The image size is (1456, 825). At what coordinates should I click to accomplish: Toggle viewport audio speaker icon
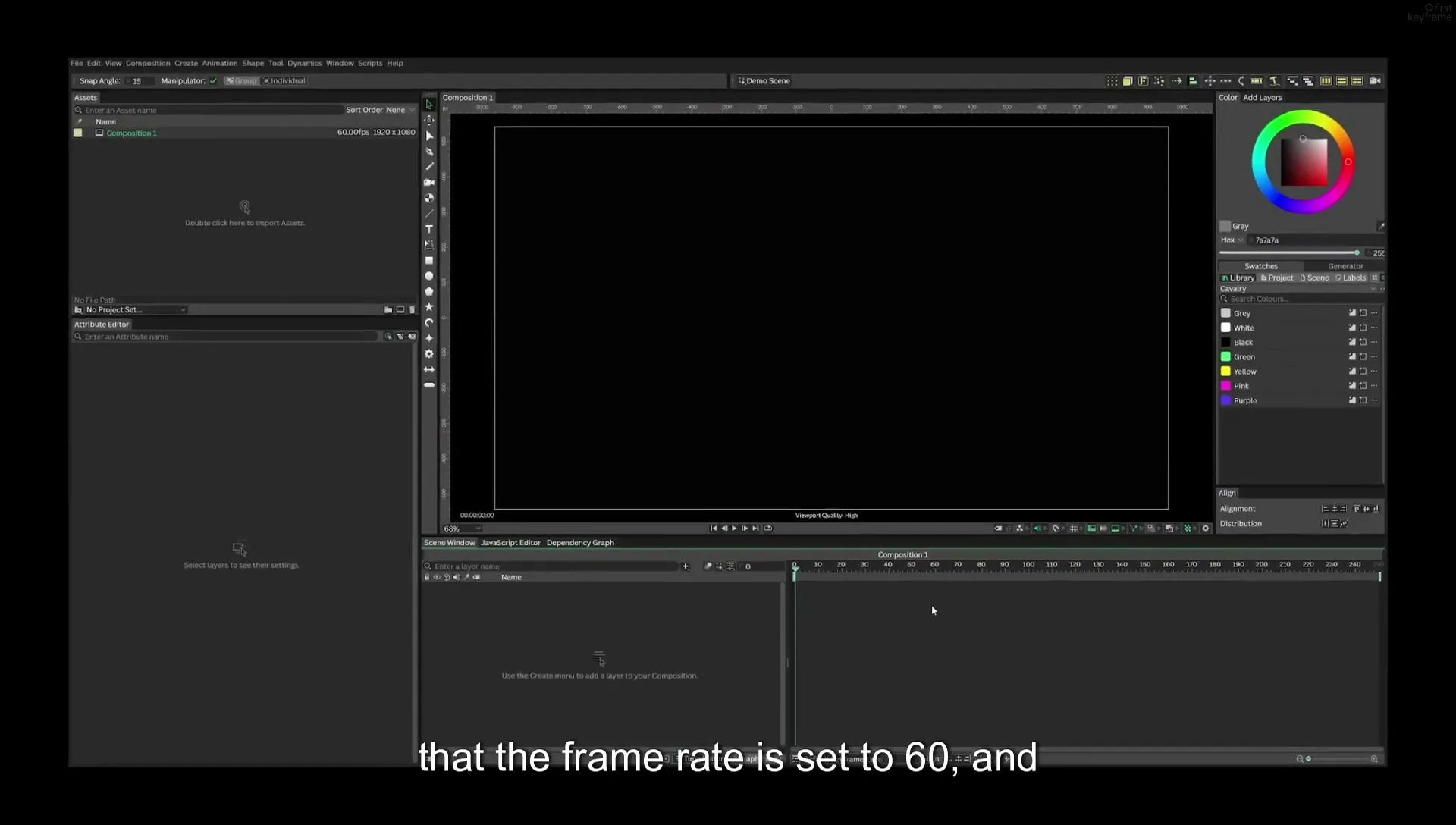(x=1037, y=529)
